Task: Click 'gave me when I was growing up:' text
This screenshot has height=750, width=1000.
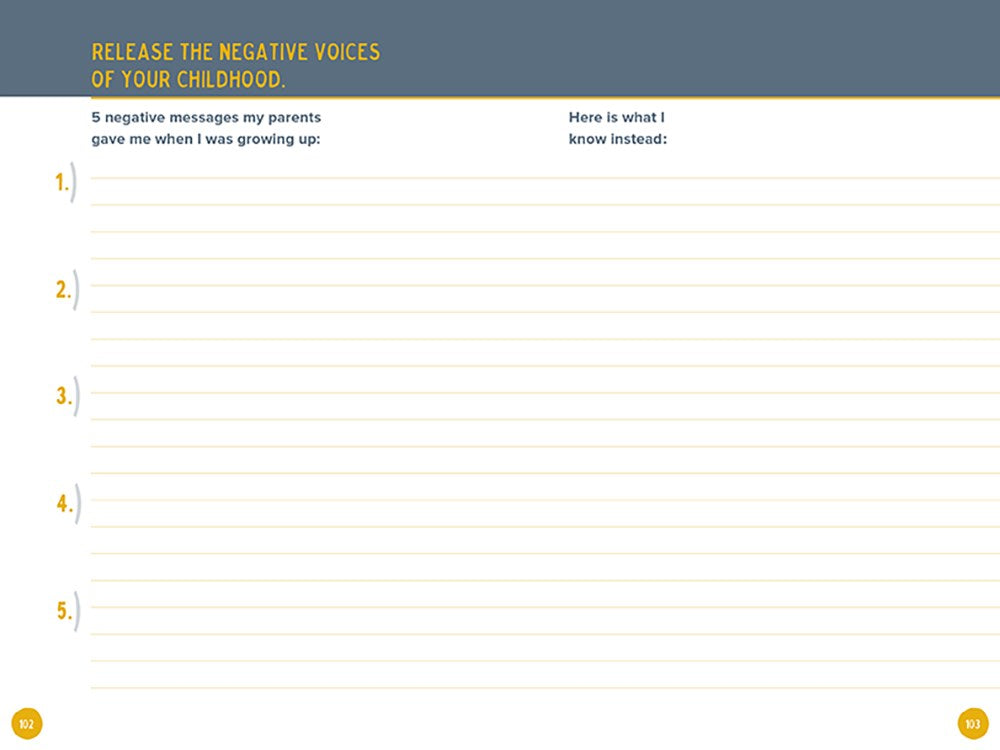Action: tap(205, 139)
